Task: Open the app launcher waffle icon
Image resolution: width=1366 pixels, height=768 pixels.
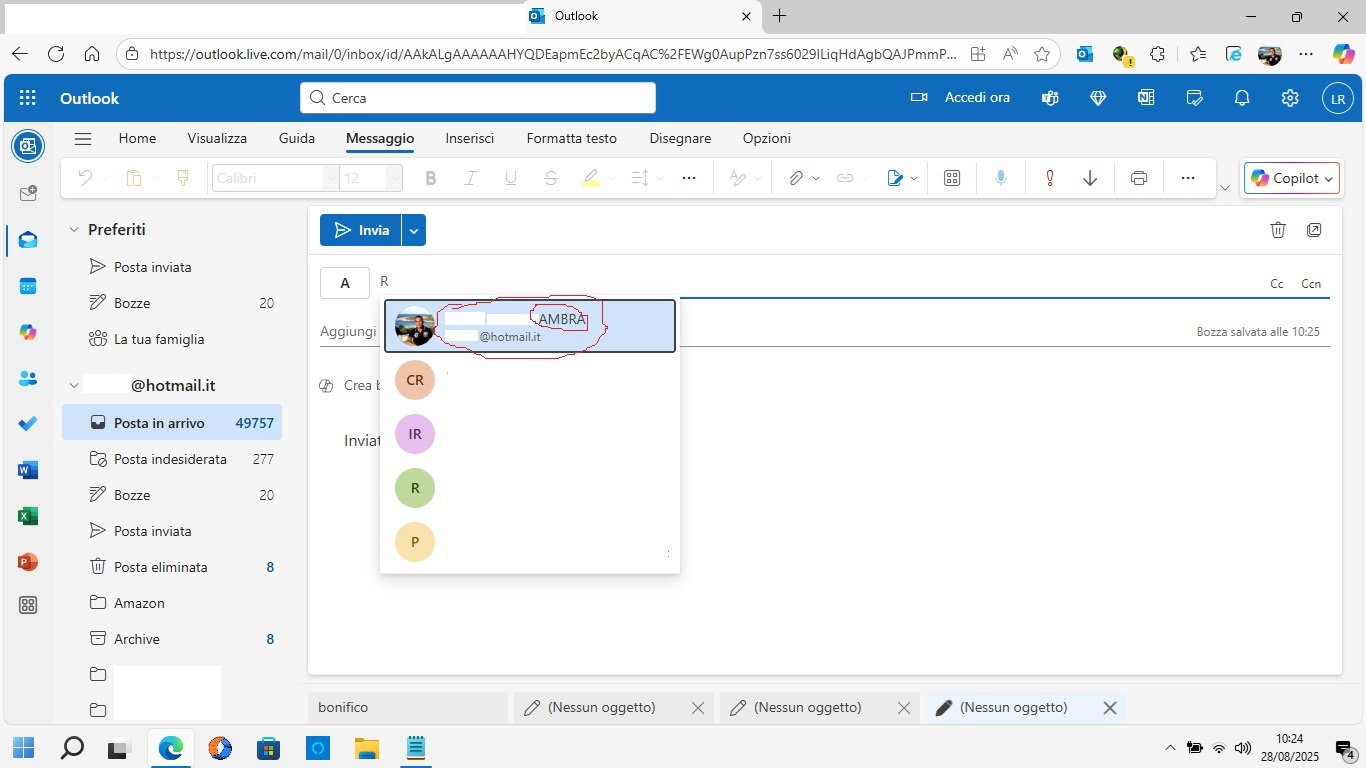Action: 28,98
